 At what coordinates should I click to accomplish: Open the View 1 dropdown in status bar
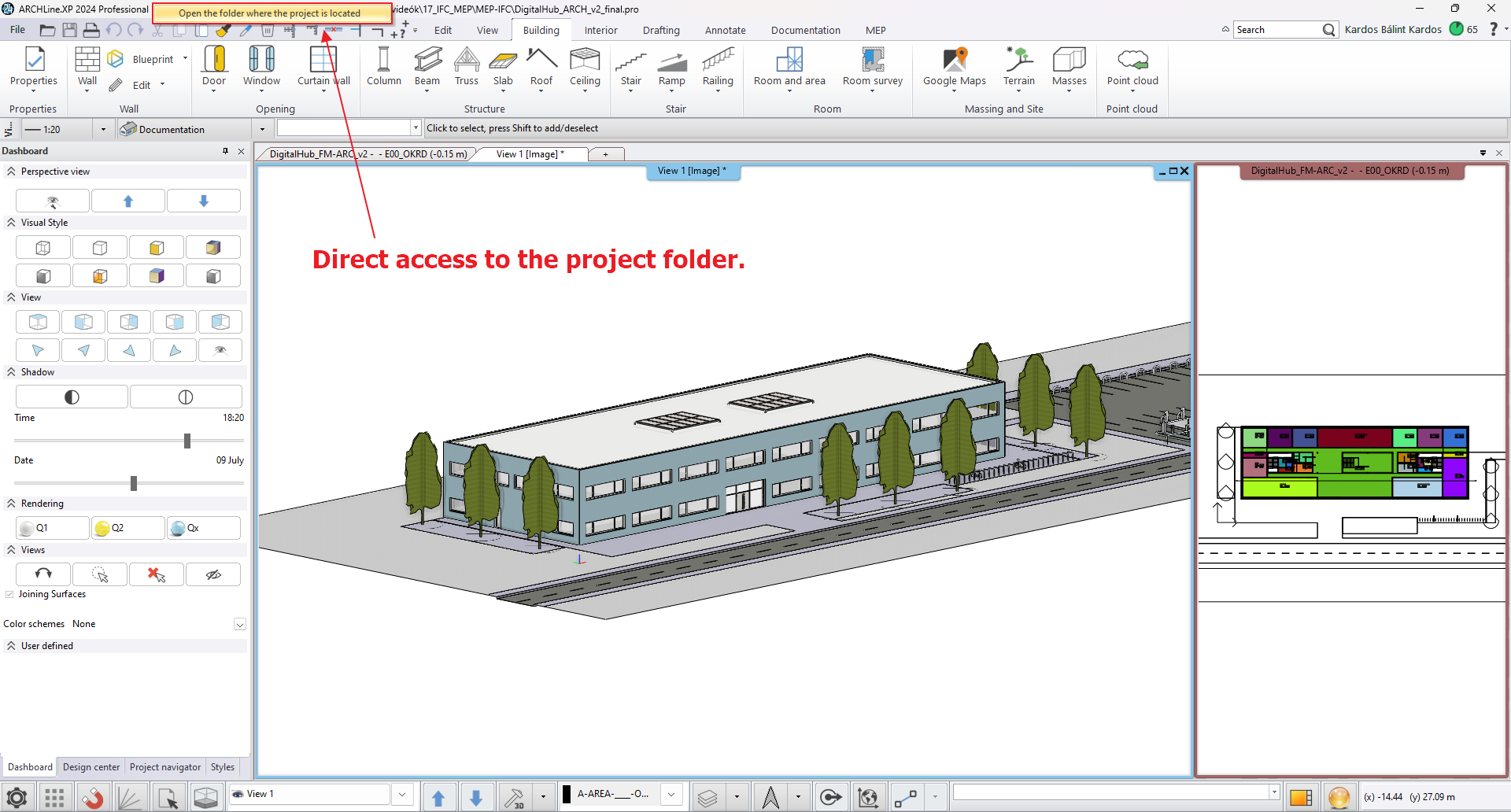click(402, 795)
